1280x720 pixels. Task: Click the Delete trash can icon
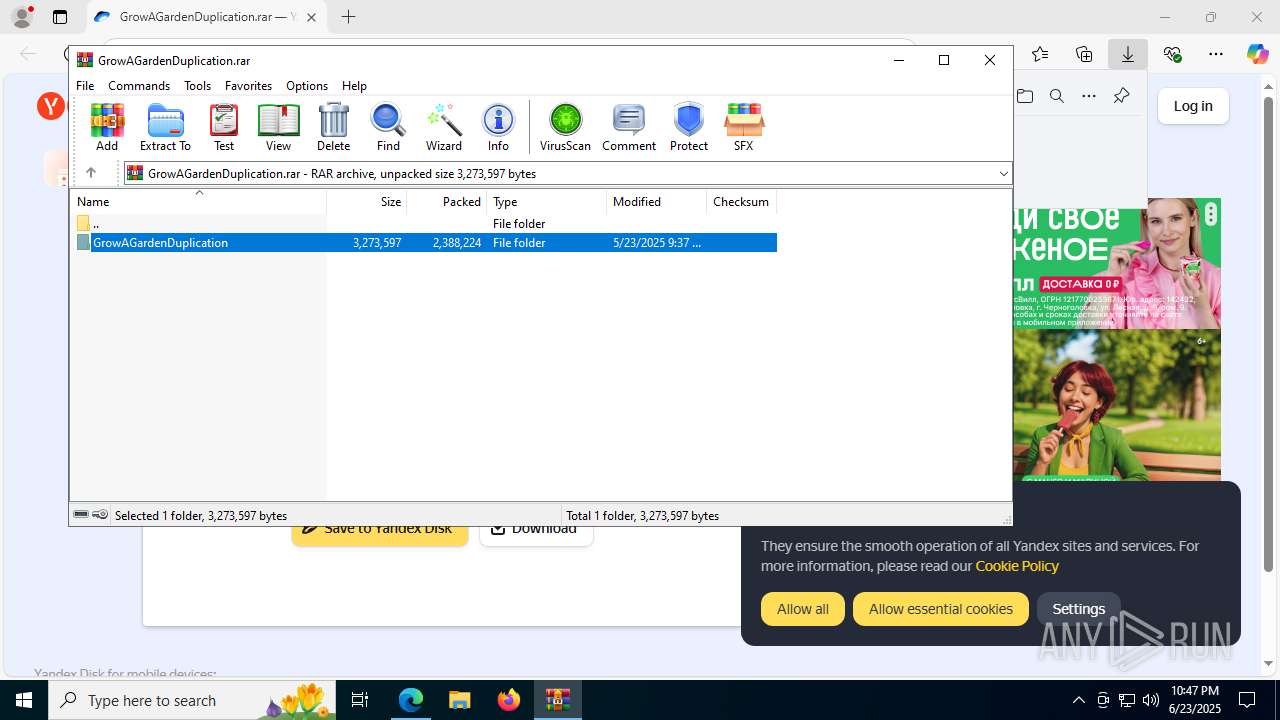tap(333, 127)
